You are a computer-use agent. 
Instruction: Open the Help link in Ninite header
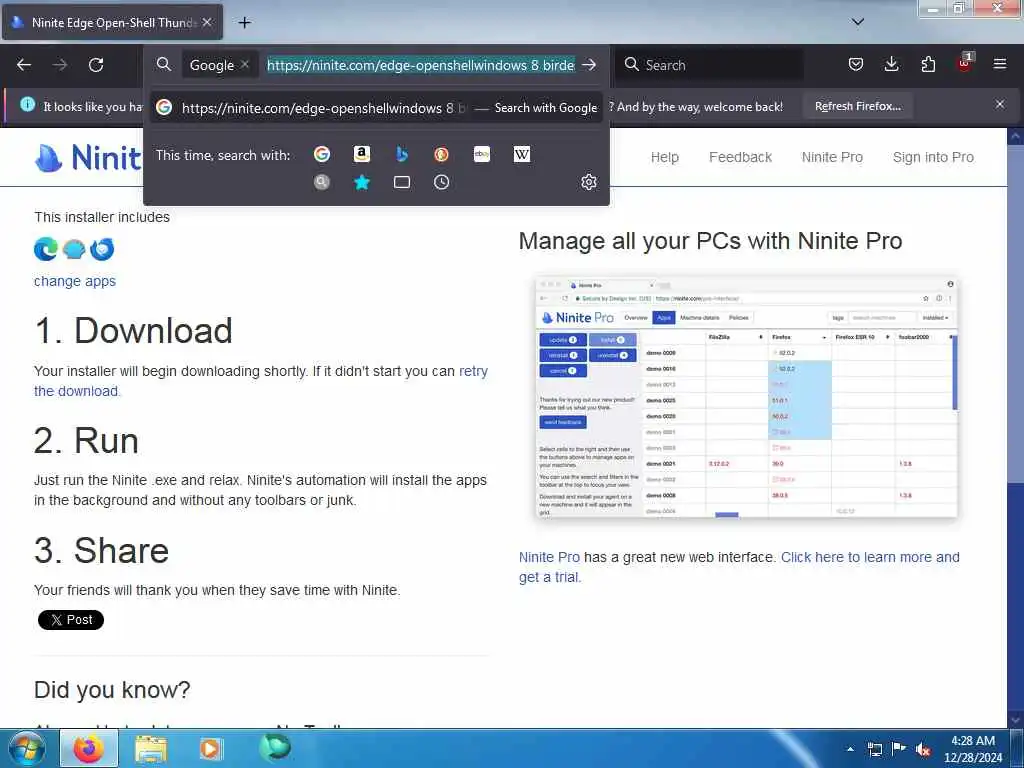tap(665, 157)
